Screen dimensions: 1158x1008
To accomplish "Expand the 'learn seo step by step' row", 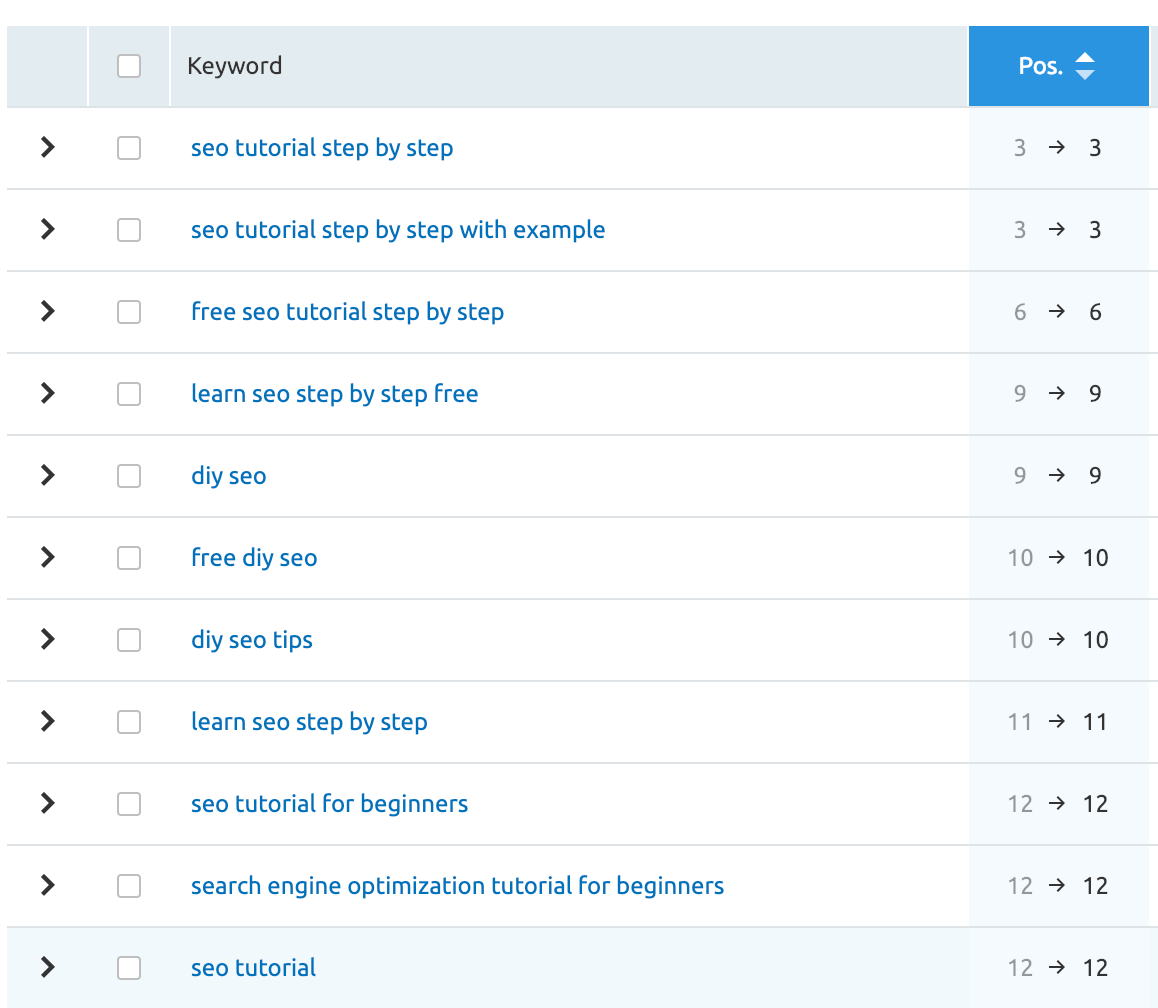I will [x=47, y=722].
